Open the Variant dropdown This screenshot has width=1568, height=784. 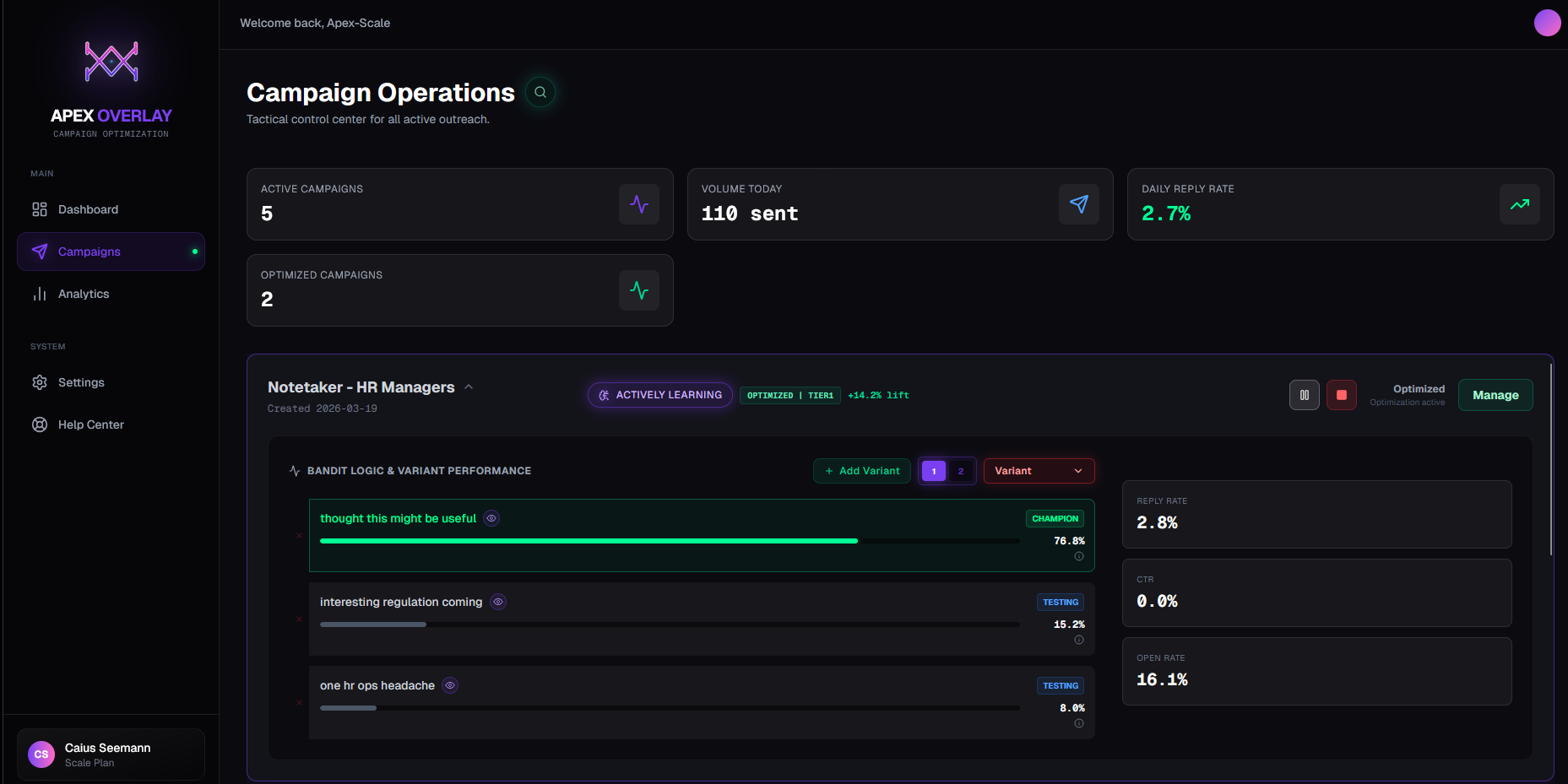[1039, 470]
